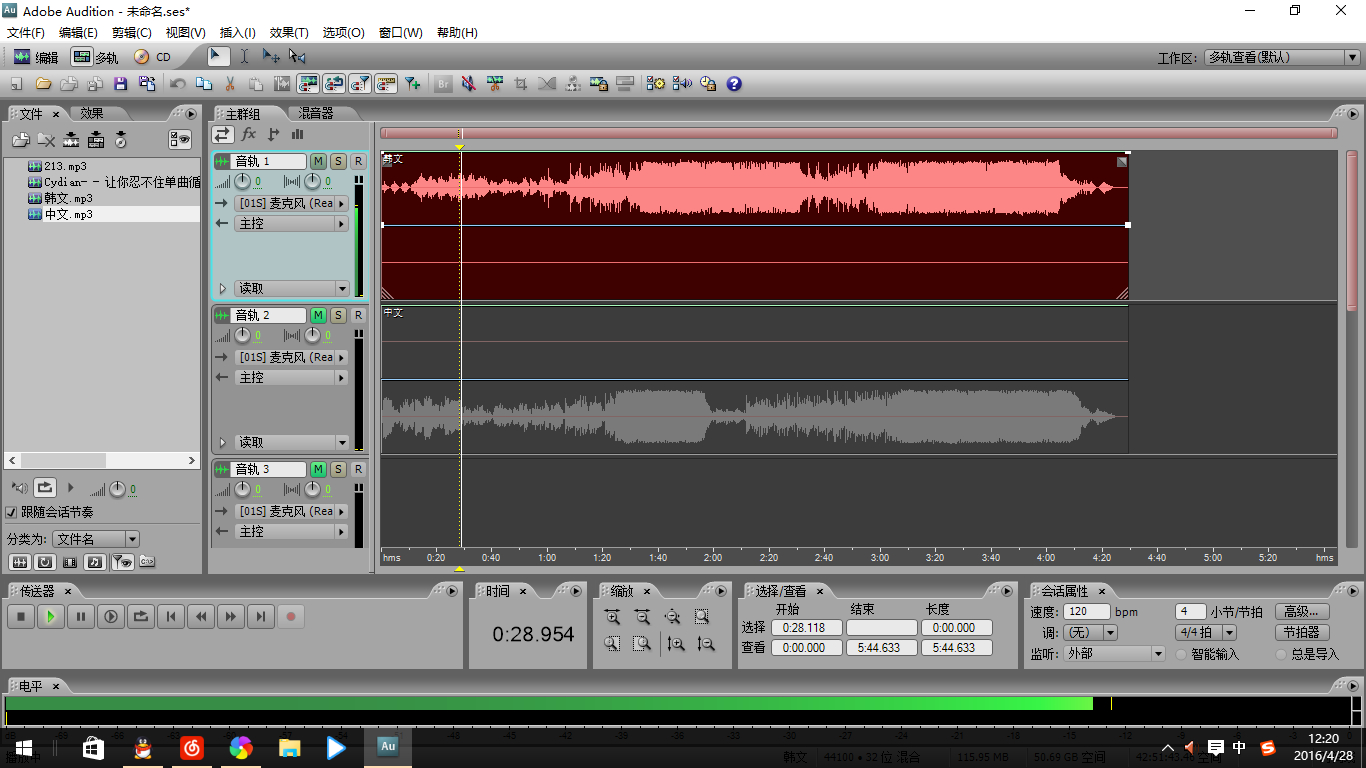Open the 工作区 workspace dropdown
Image resolution: width=1366 pixels, height=768 pixels.
[x=1282, y=57]
